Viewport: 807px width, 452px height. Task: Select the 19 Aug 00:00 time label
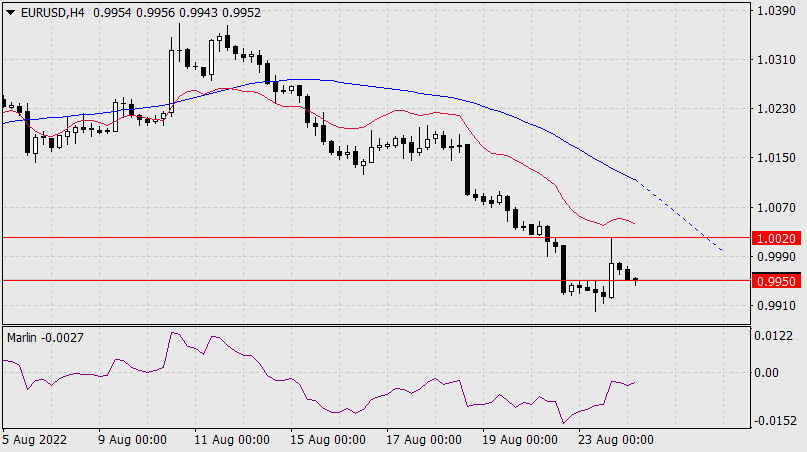tap(520, 440)
